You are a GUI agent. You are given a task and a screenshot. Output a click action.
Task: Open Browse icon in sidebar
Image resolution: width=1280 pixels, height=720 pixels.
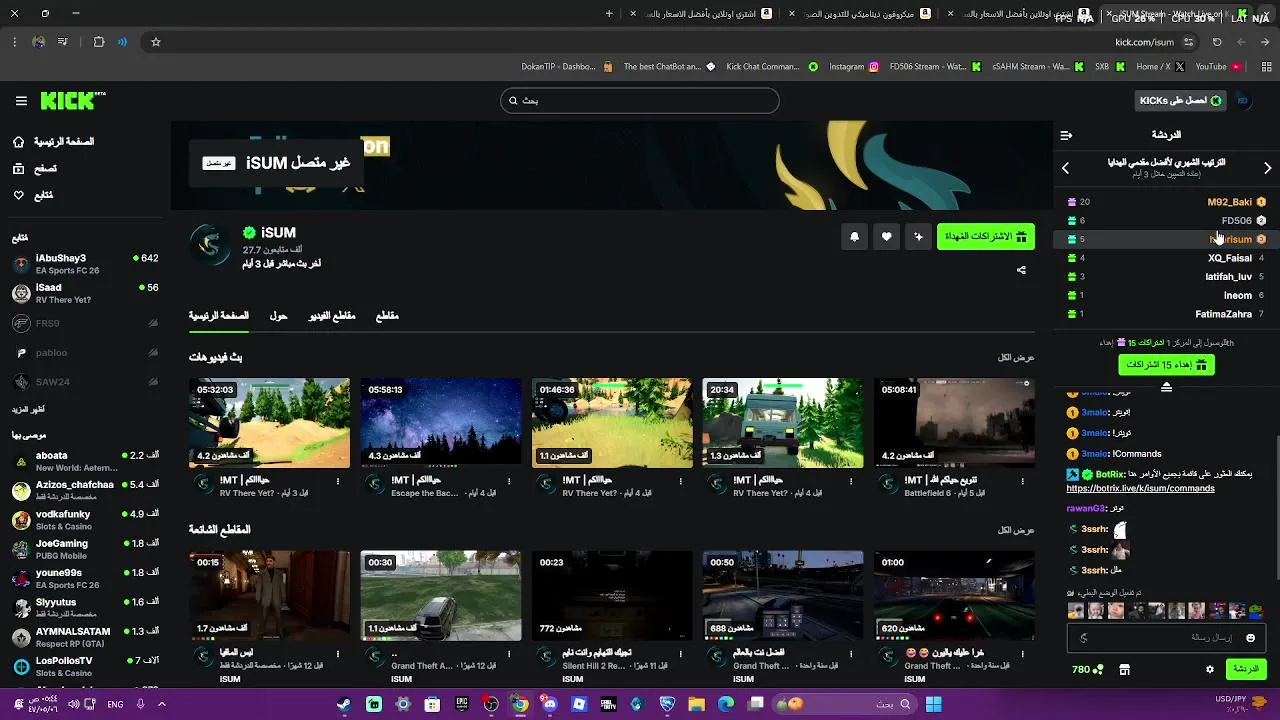click(x=19, y=169)
